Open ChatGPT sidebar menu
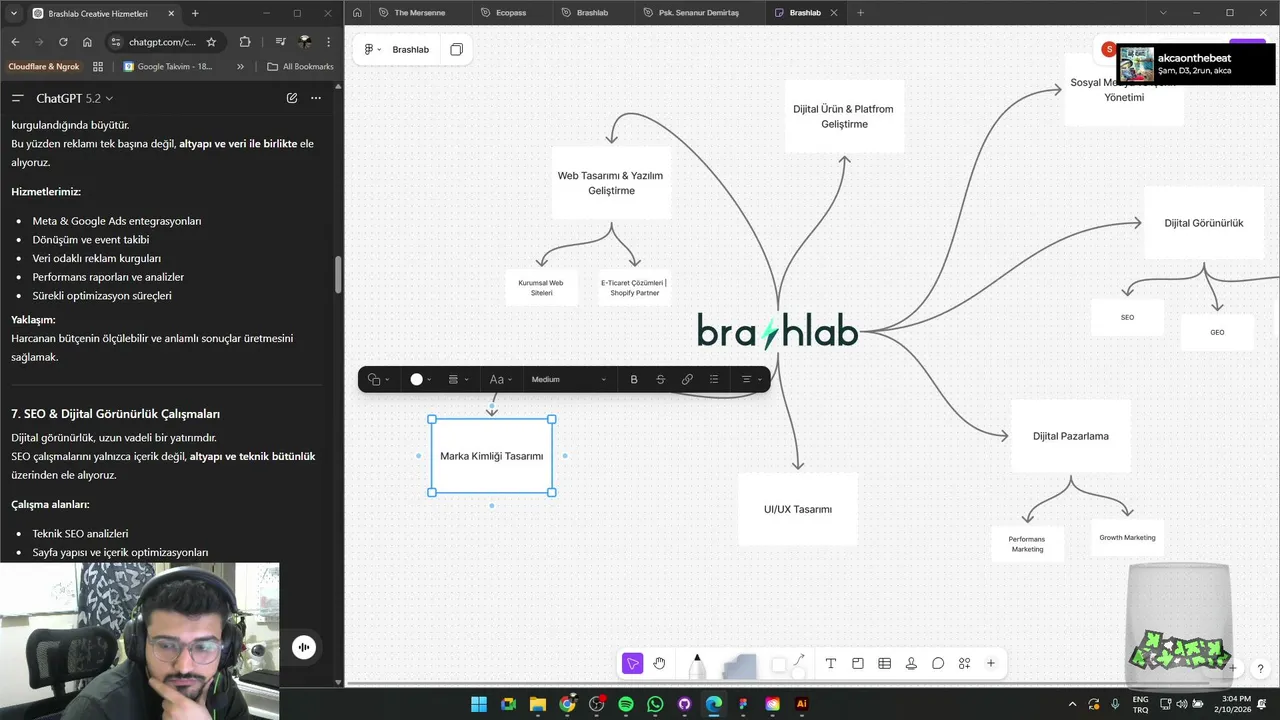Image resolution: width=1280 pixels, height=720 pixels. coord(17,98)
